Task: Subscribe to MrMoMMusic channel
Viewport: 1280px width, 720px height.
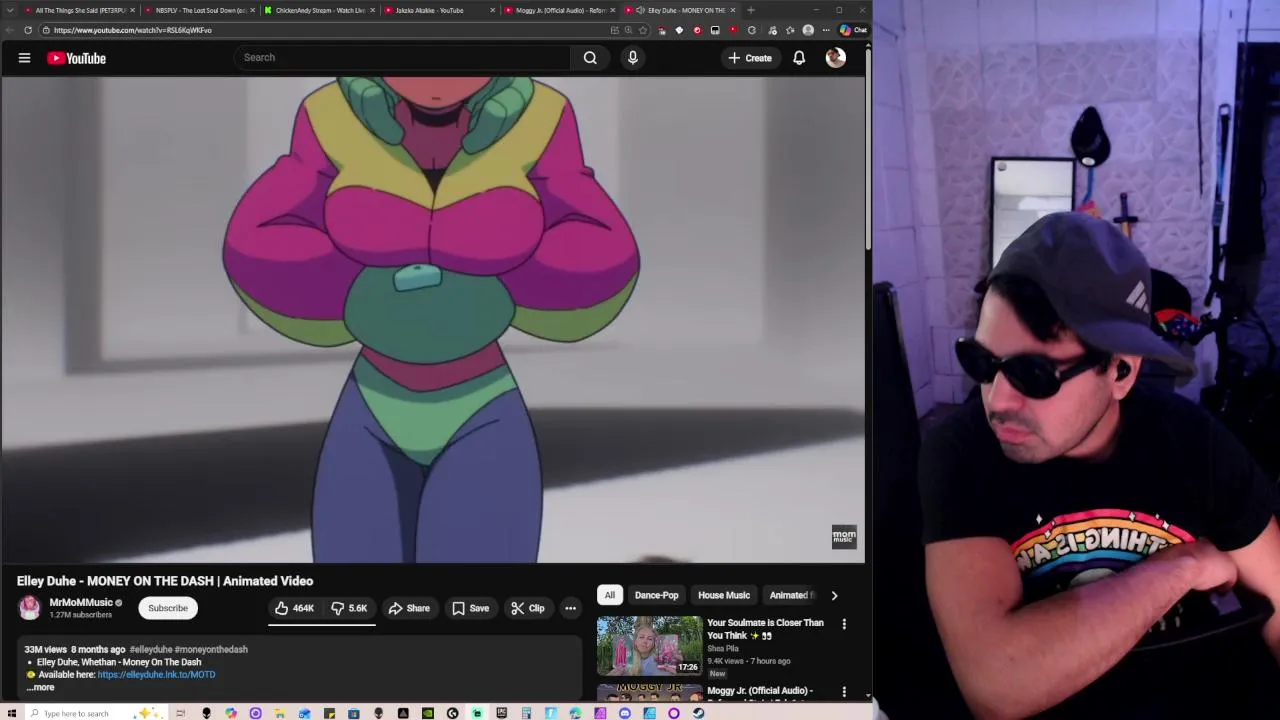Action: click(168, 608)
